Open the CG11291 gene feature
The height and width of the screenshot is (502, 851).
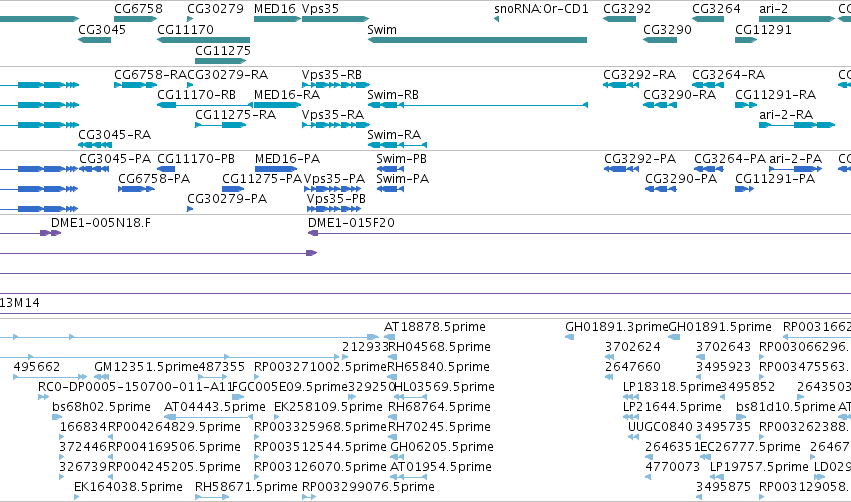point(746,40)
